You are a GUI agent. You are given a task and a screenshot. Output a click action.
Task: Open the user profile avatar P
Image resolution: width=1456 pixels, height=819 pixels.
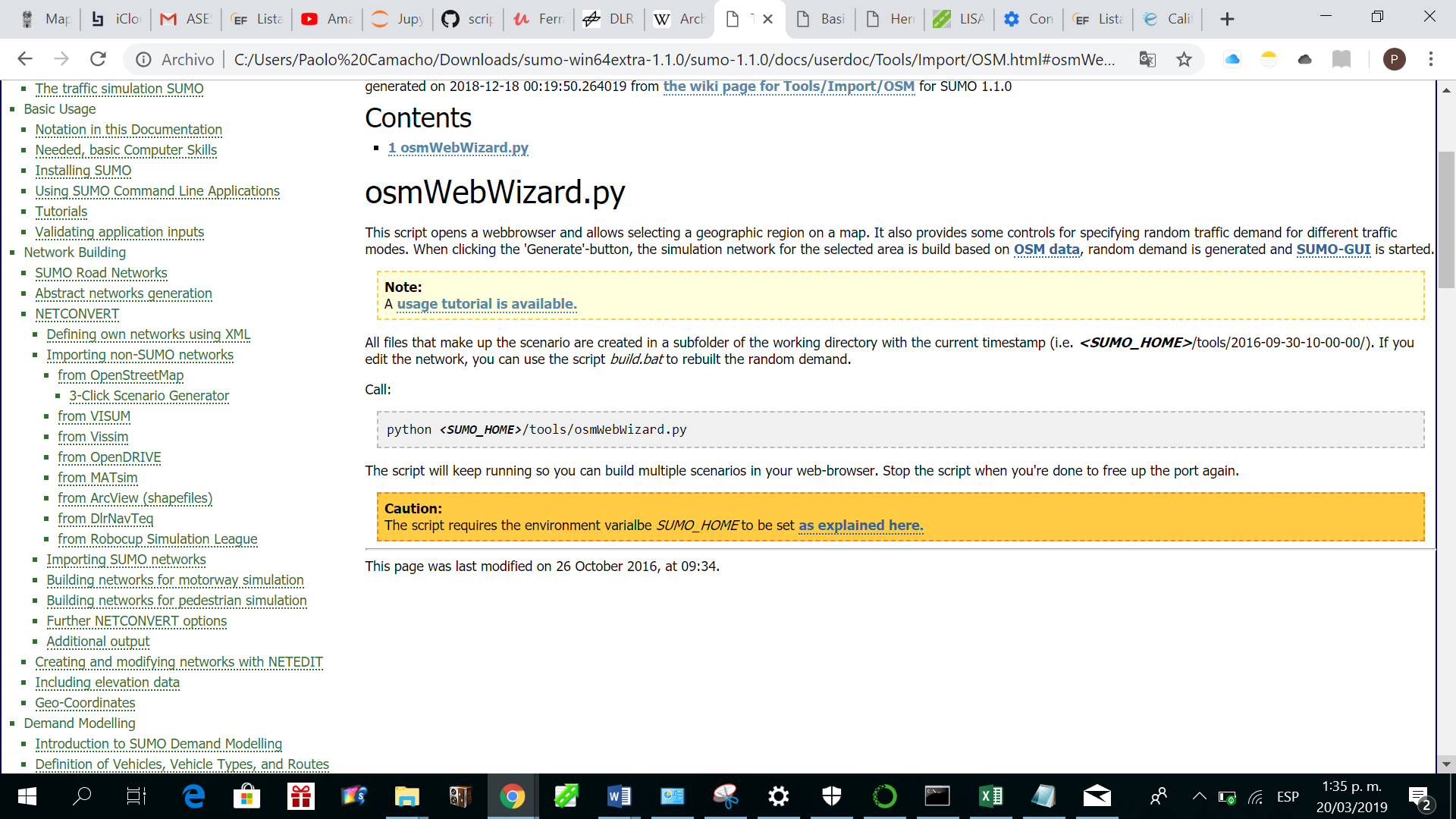1394,59
